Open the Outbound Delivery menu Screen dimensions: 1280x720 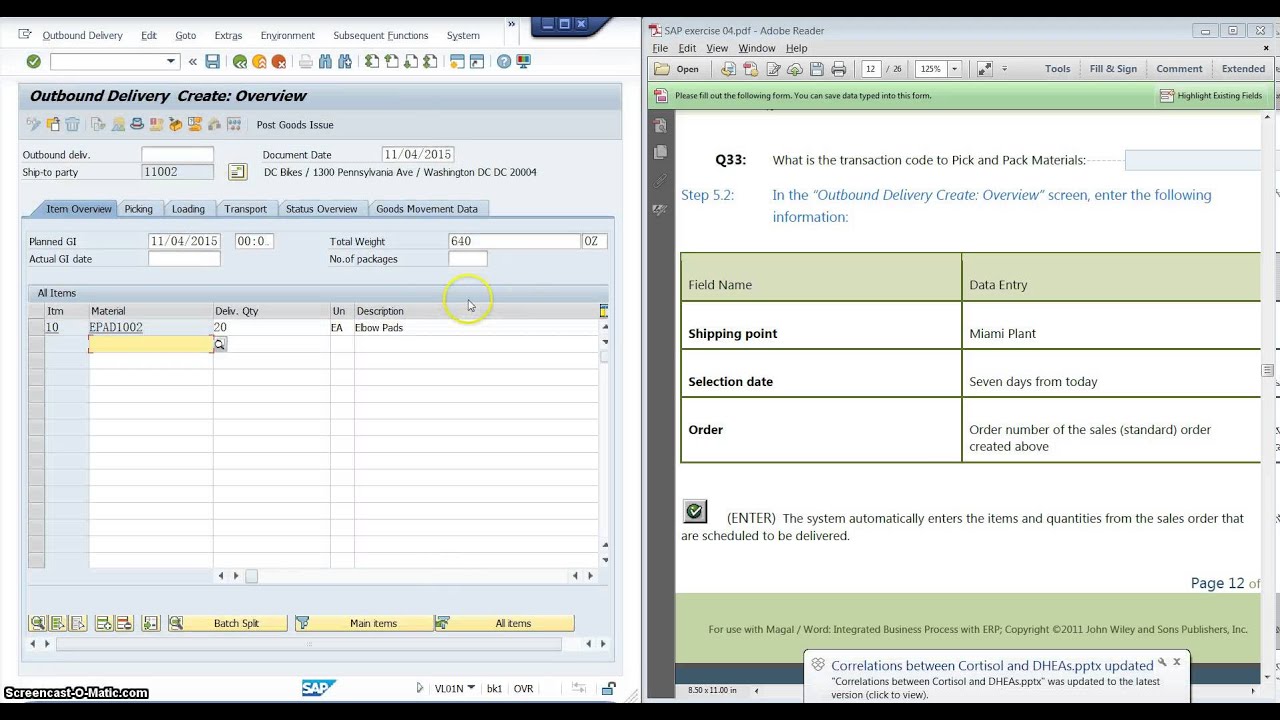pyautogui.click(x=82, y=35)
